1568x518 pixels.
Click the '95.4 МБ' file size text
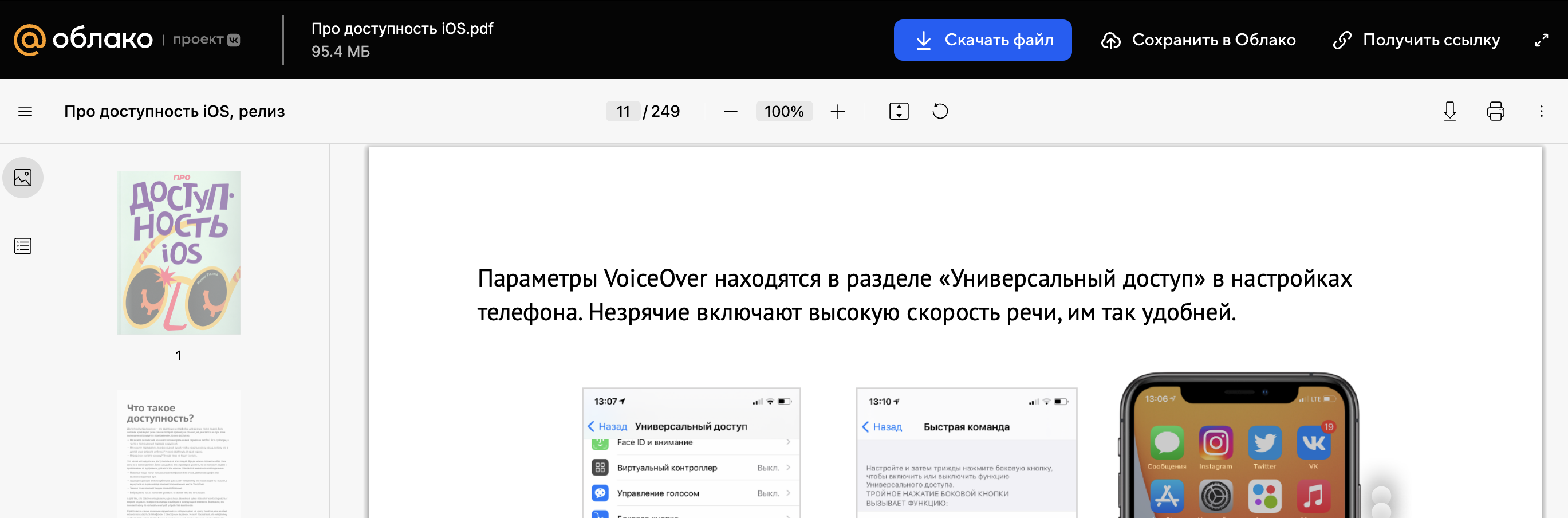point(341,52)
